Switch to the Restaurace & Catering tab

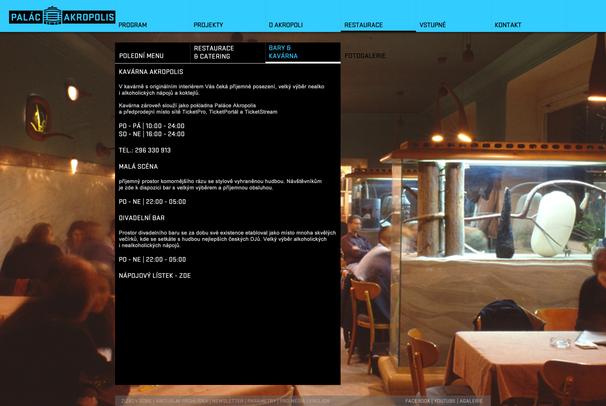214,52
